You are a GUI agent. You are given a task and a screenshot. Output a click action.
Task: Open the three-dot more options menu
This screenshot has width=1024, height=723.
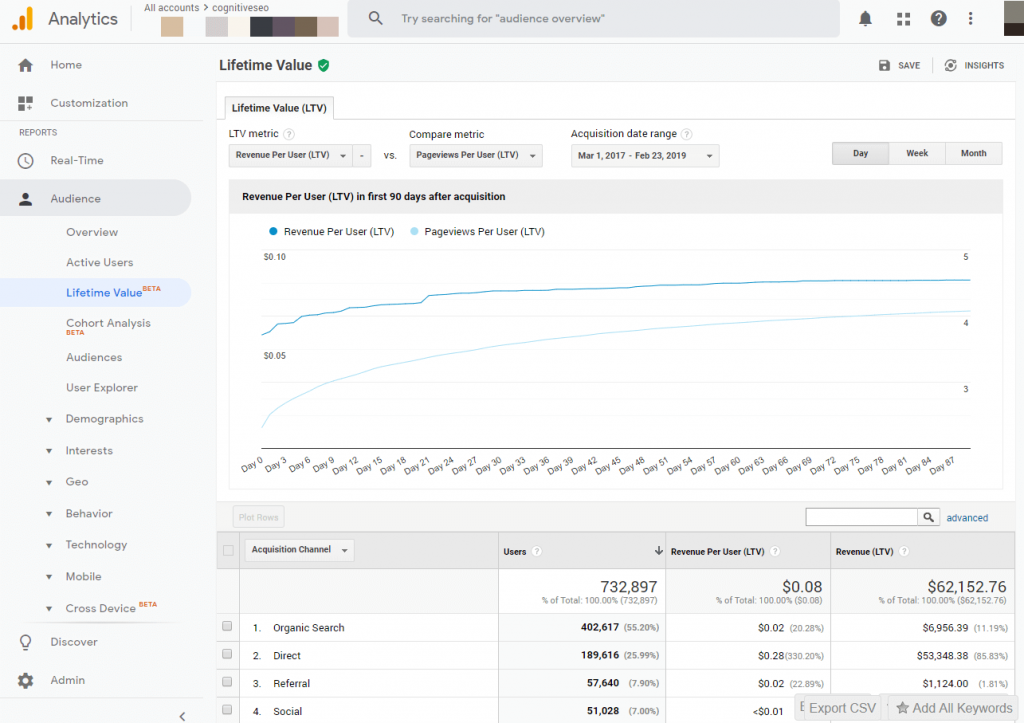tap(970, 19)
